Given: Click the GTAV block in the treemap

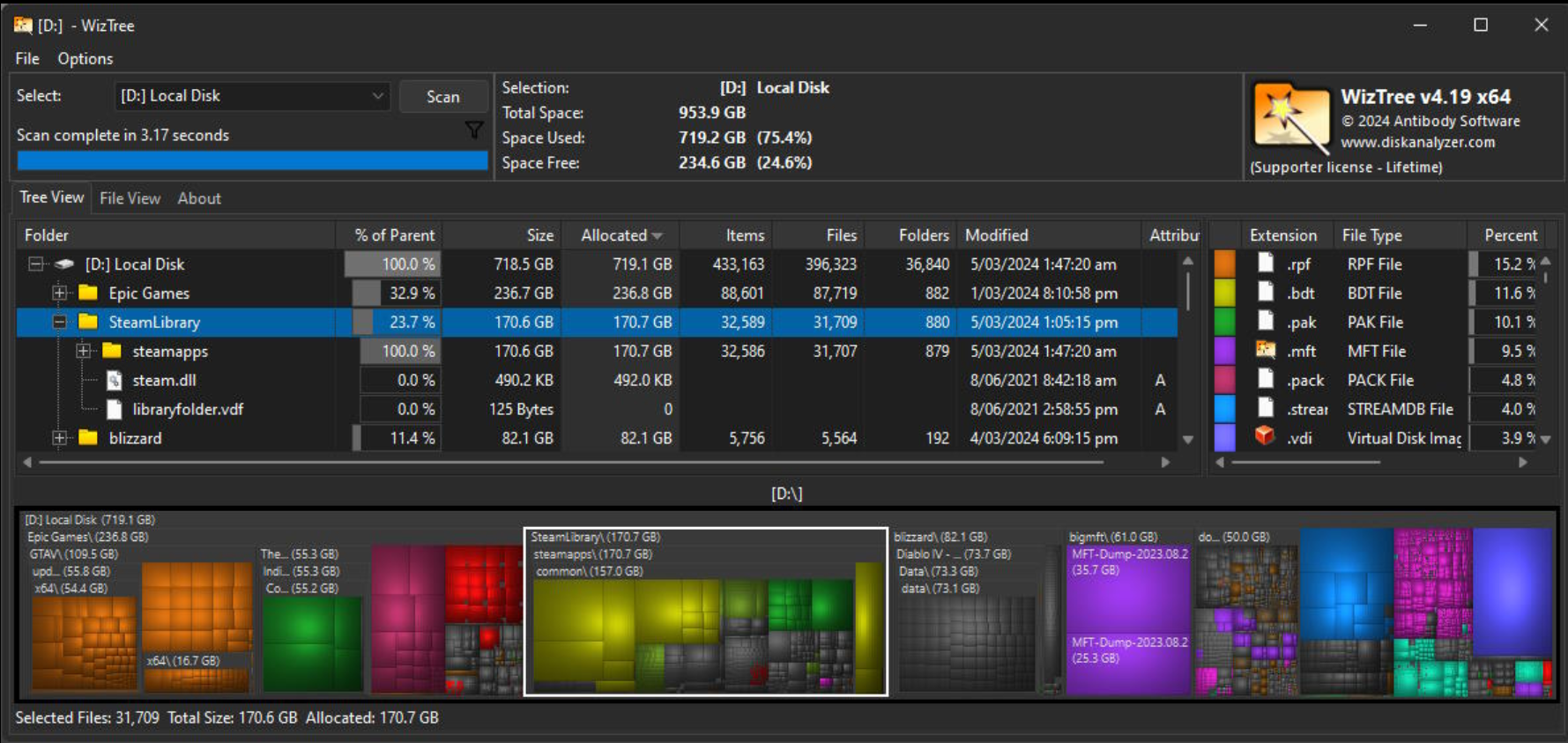Looking at the screenshot, I should 139,622.
